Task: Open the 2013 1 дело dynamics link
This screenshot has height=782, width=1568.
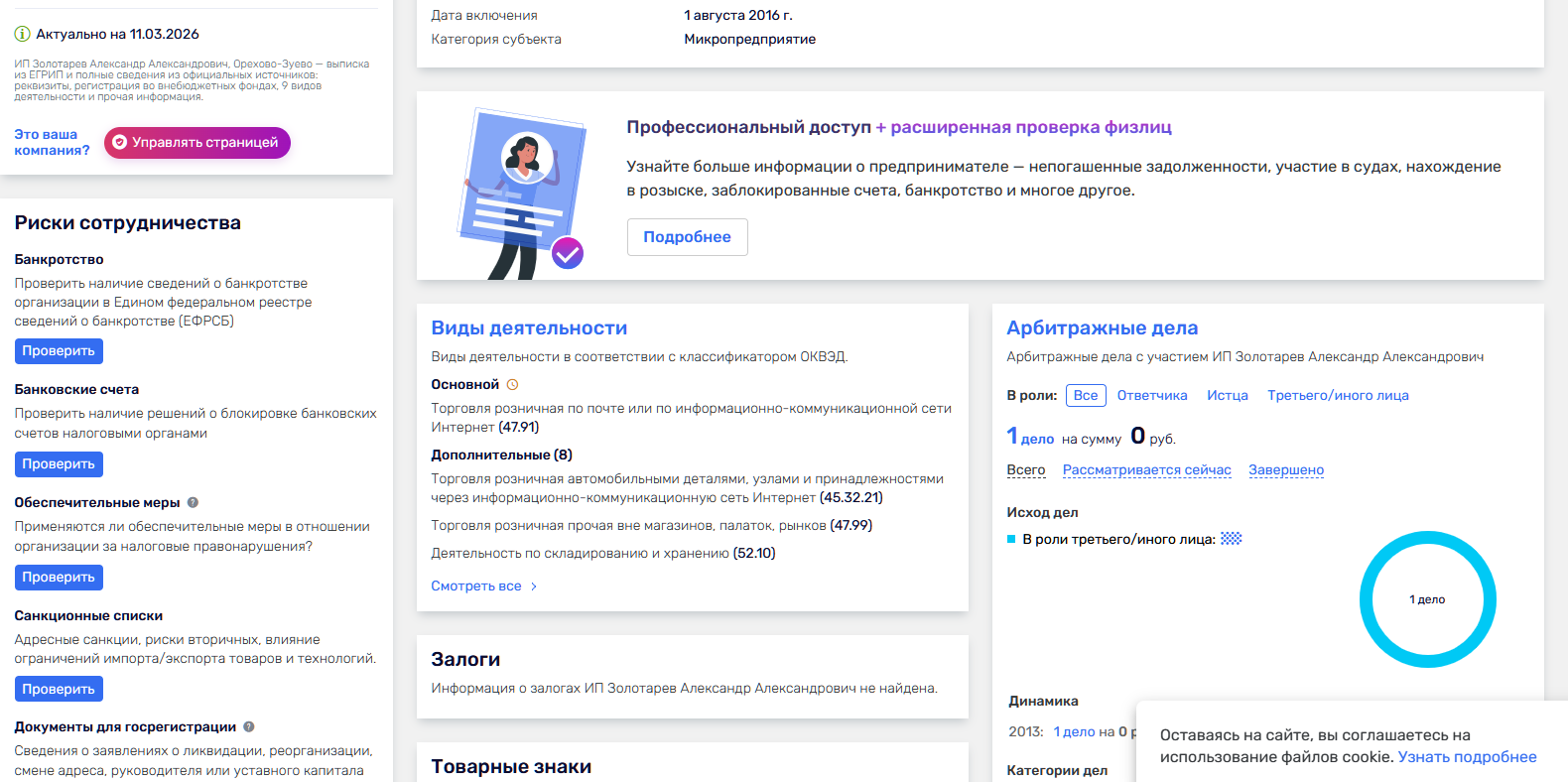Action: [x=1075, y=731]
